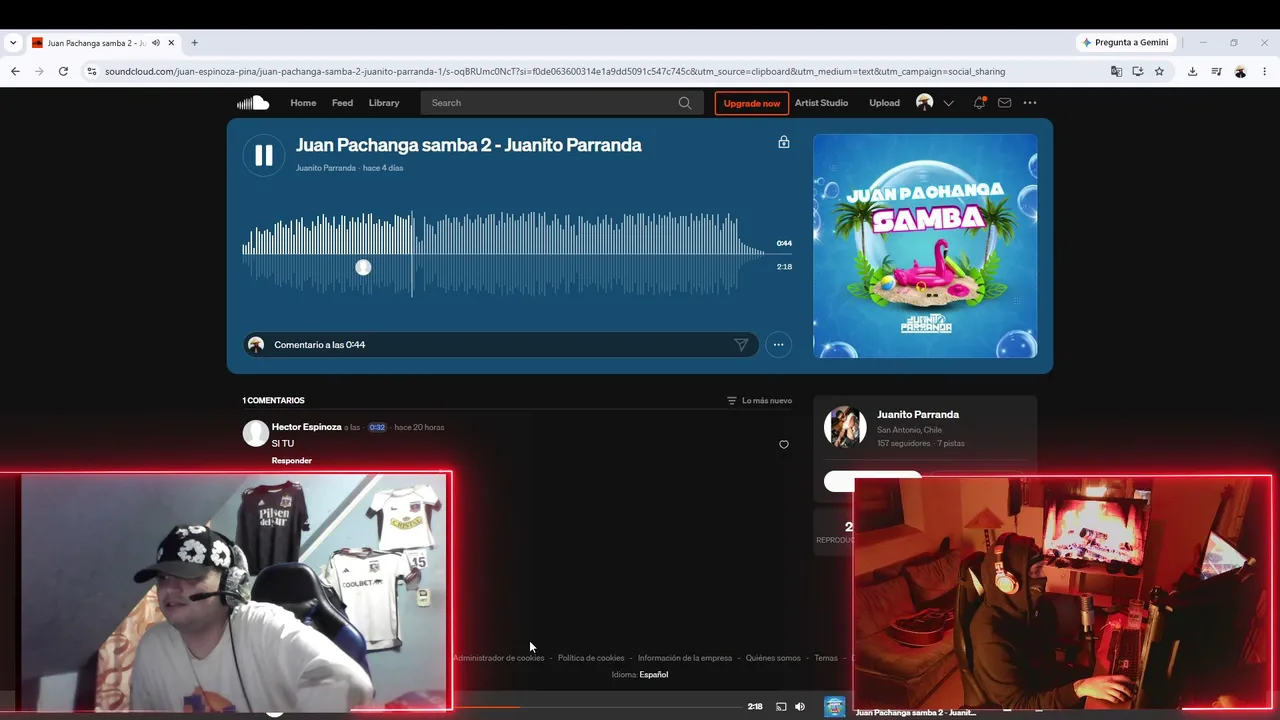This screenshot has width=1280, height=720.
Task: Open Quiénes somos footer link
Action: (x=773, y=658)
